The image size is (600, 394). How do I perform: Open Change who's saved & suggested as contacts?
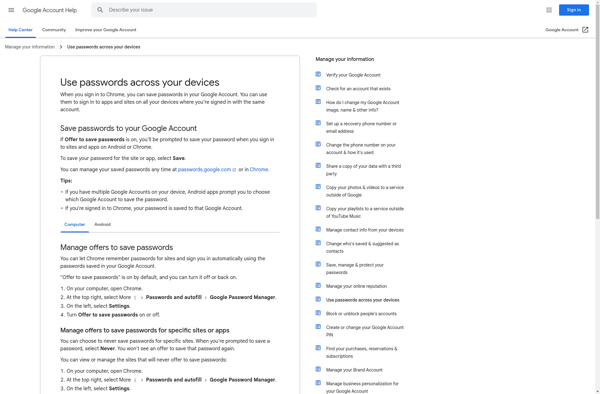362,247
